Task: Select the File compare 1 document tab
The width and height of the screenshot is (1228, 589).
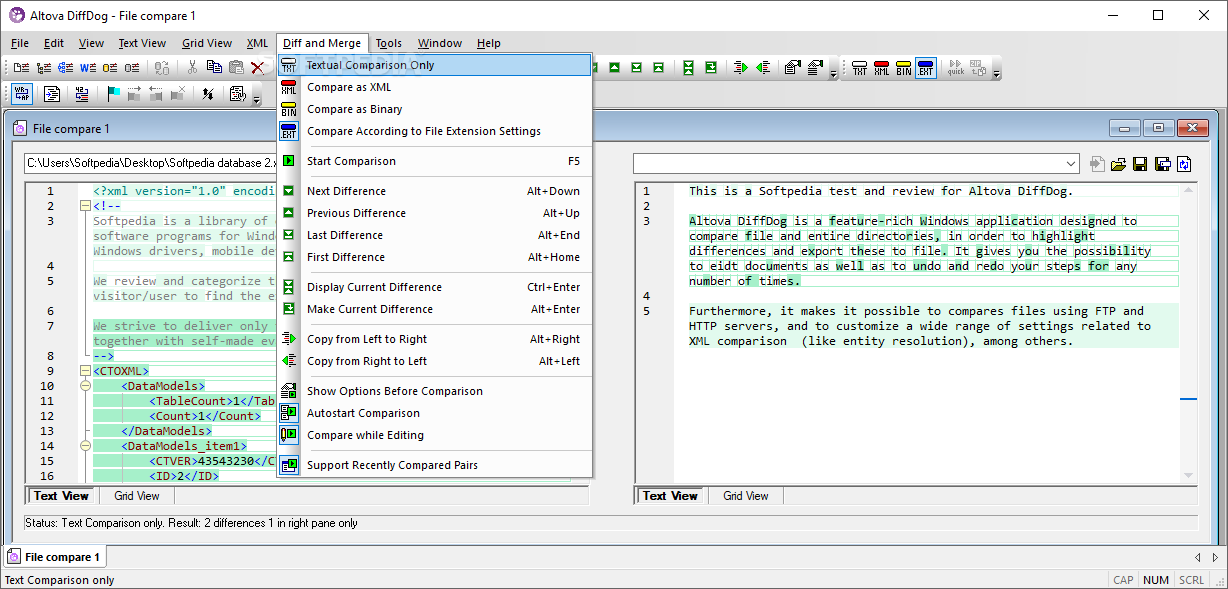Action: pyautogui.click(x=56, y=557)
